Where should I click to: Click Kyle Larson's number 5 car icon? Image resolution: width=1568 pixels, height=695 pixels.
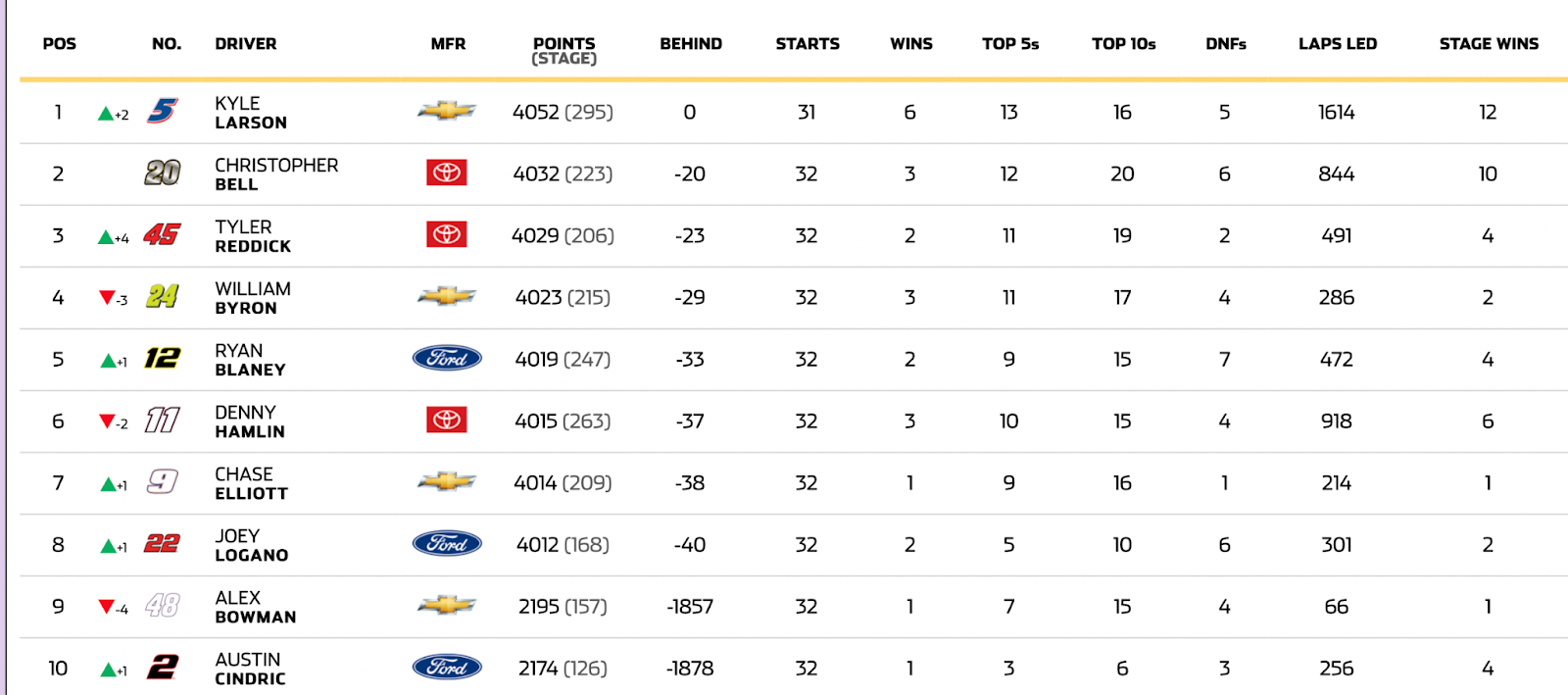(x=163, y=111)
